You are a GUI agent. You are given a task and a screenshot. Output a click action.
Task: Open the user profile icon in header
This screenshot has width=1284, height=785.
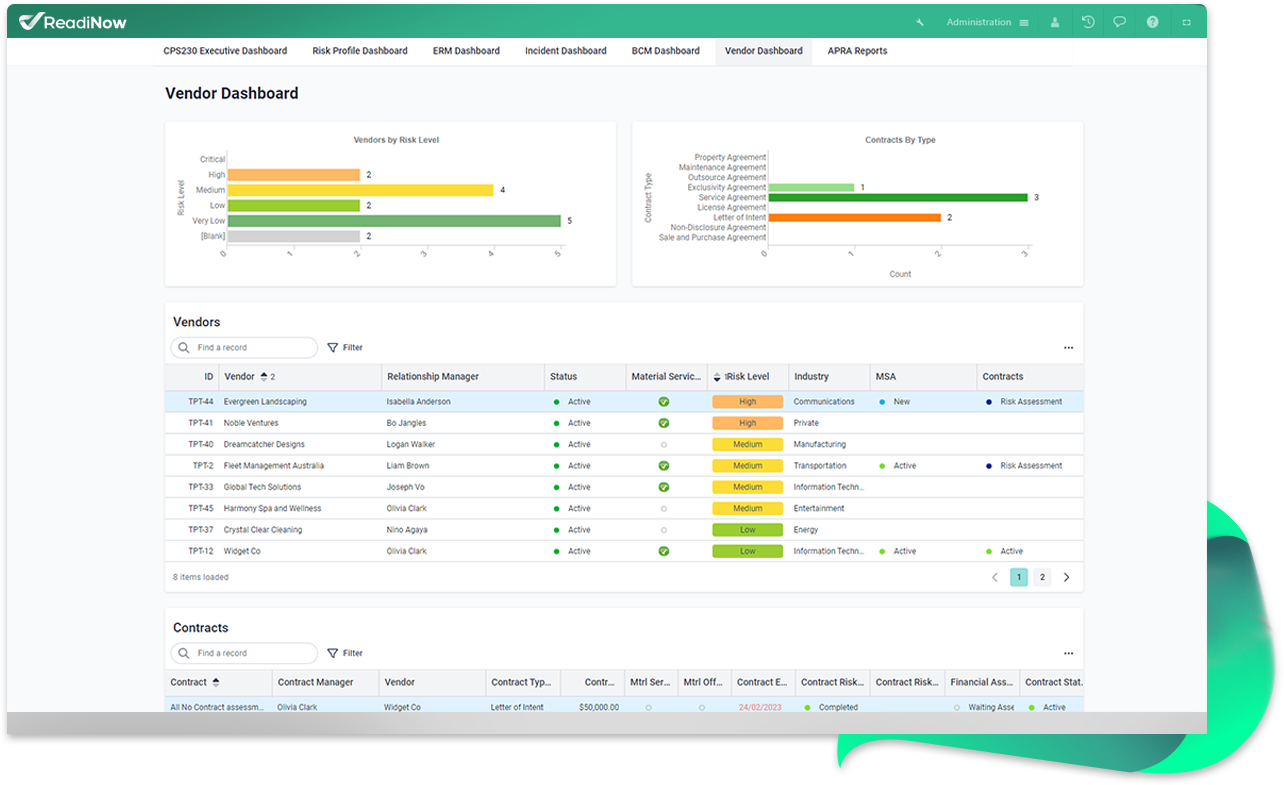1055,22
